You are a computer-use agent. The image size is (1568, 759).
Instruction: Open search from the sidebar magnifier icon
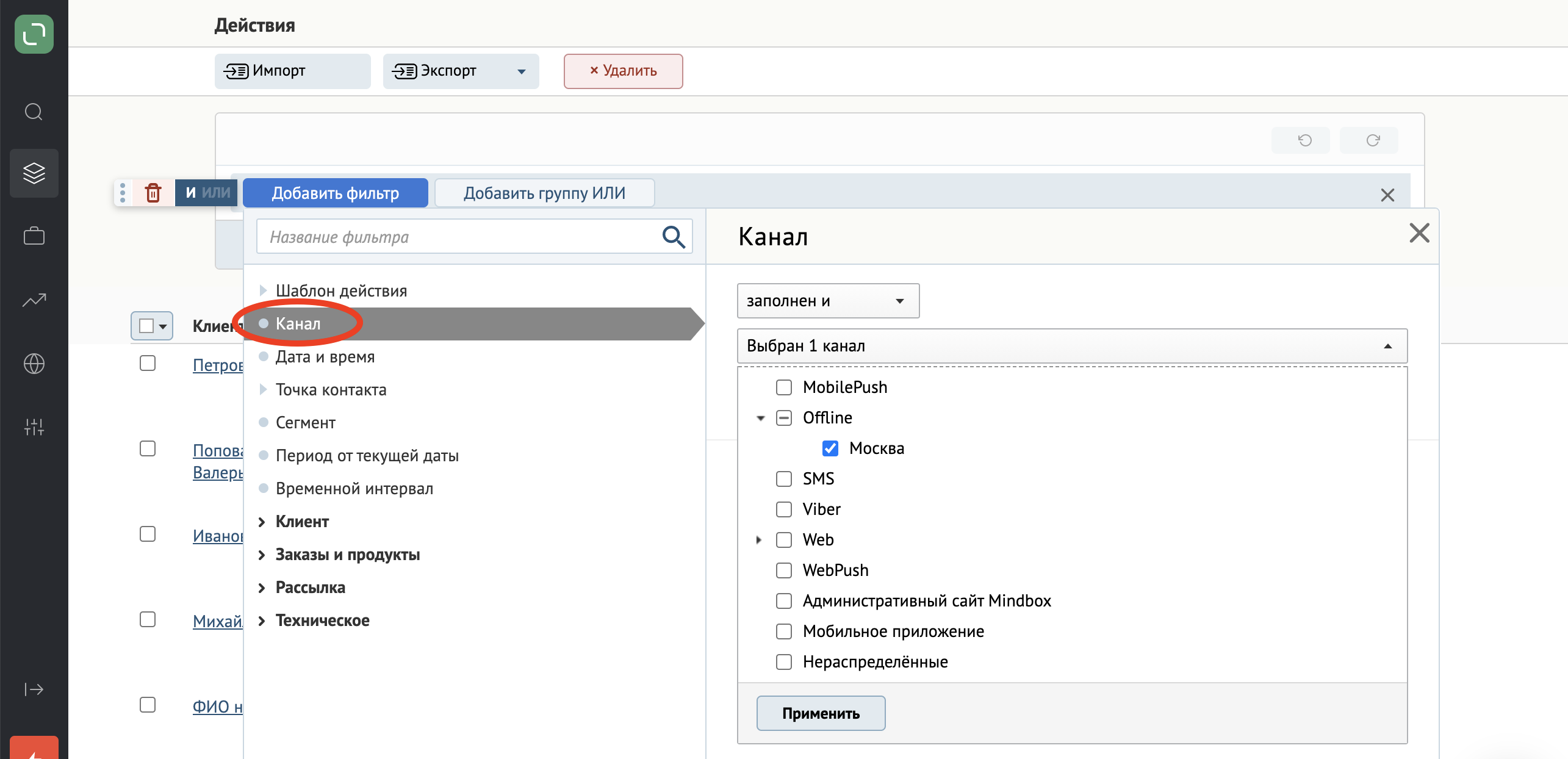[x=34, y=112]
